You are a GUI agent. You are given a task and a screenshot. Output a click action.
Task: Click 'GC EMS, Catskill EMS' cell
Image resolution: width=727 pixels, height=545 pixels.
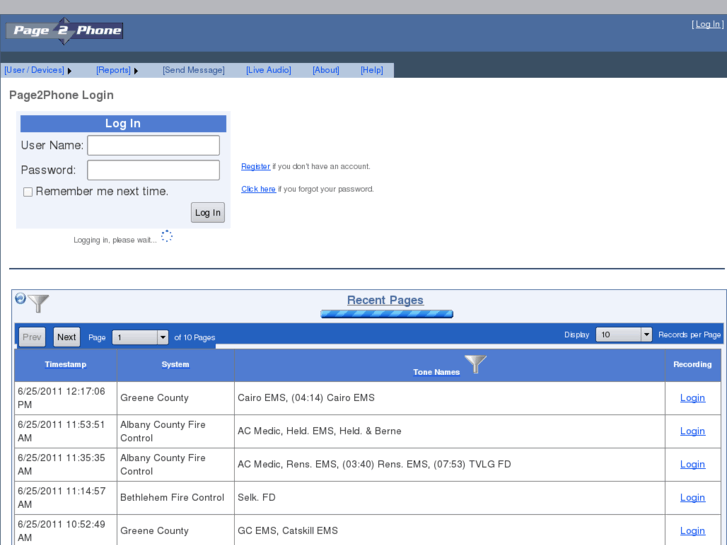[450, 530]
